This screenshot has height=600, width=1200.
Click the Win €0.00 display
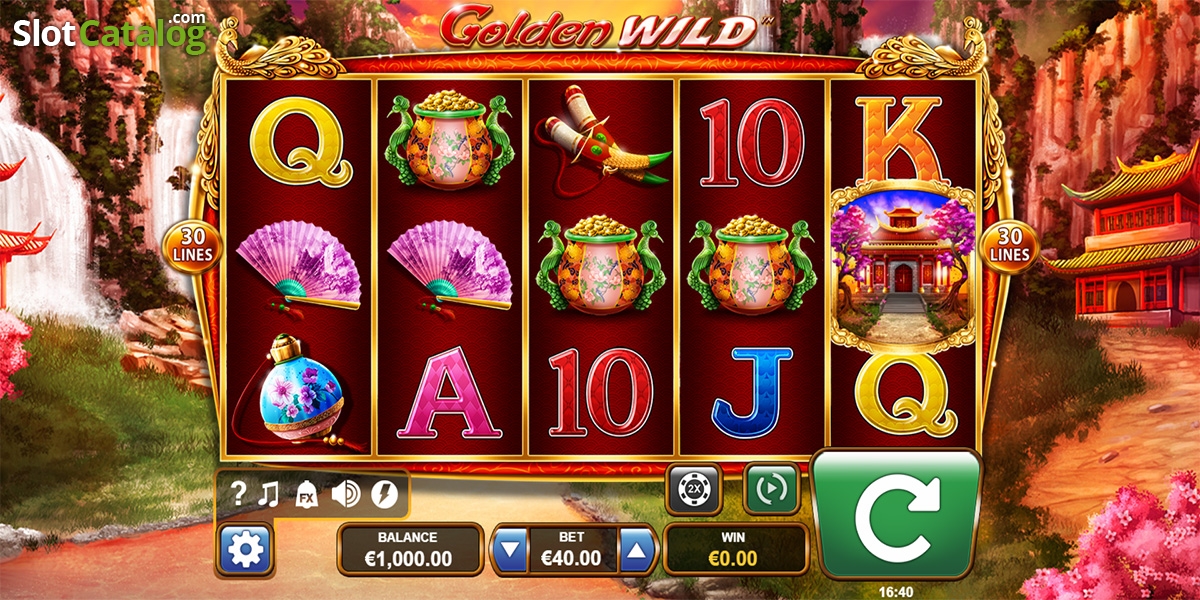[734, 549]
